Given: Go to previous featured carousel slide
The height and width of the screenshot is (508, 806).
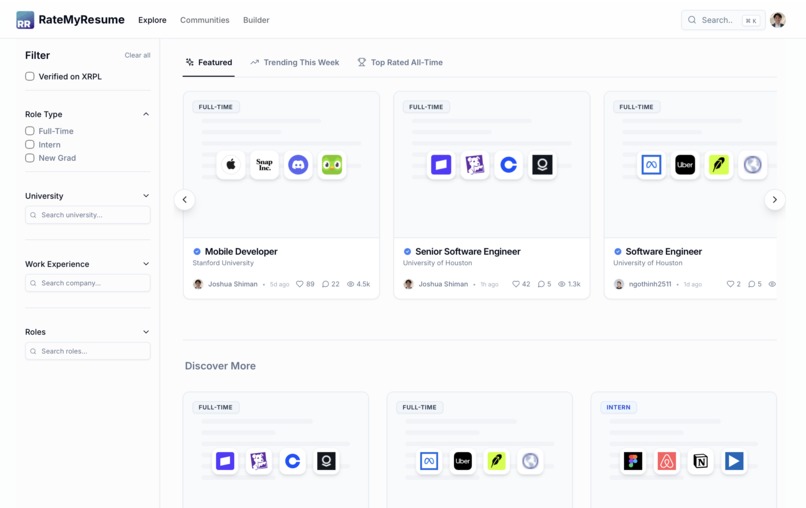Looking at the screenshot, I should (x=185, y=199).
